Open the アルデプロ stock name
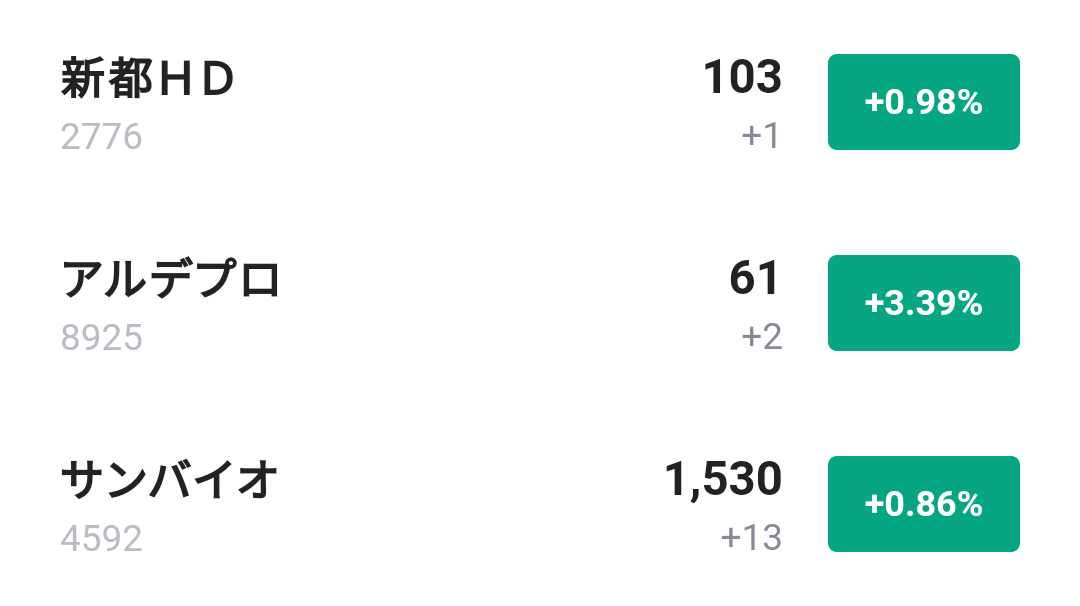 170,281
